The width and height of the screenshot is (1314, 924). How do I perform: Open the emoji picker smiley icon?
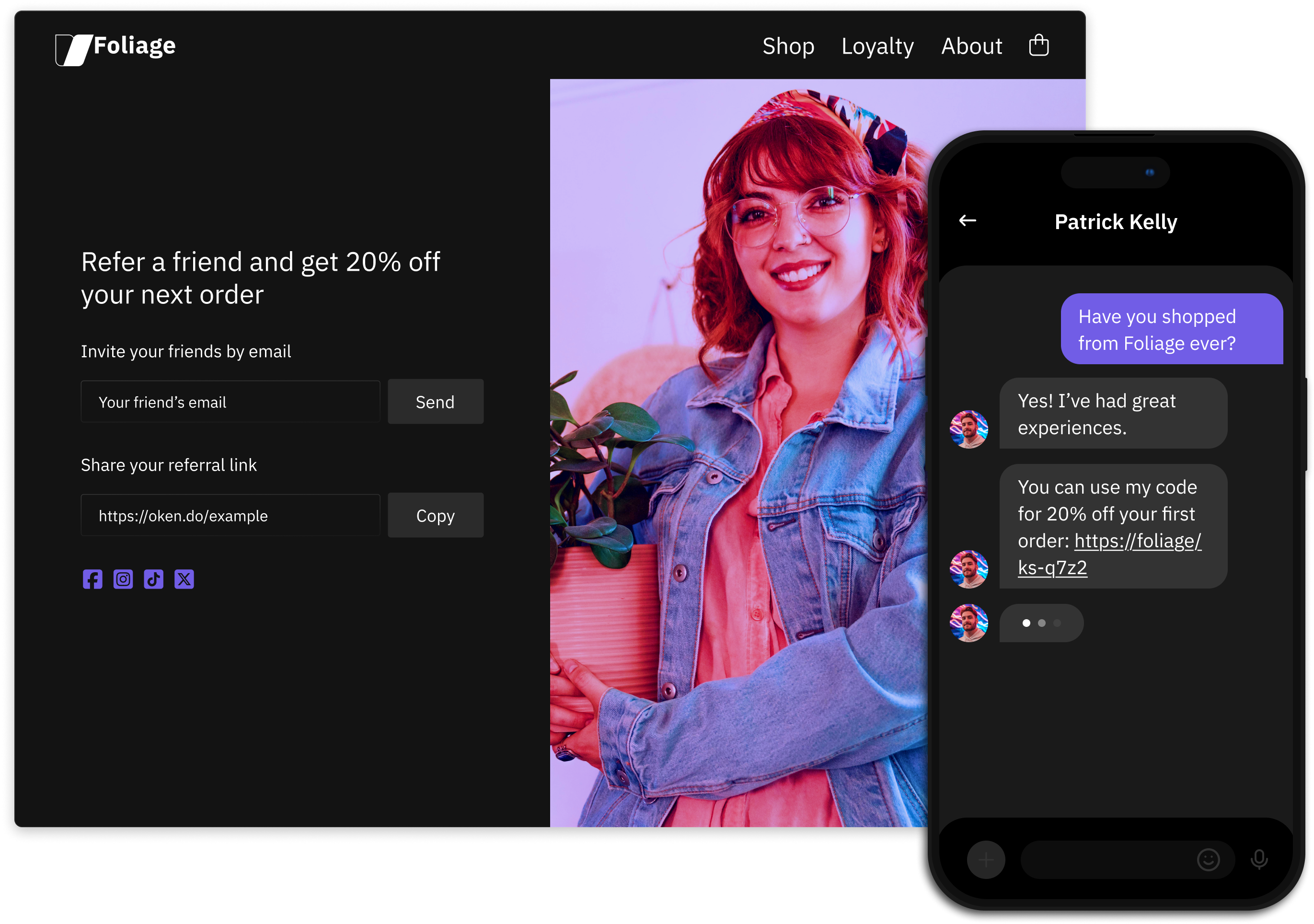click(1208, 859)
